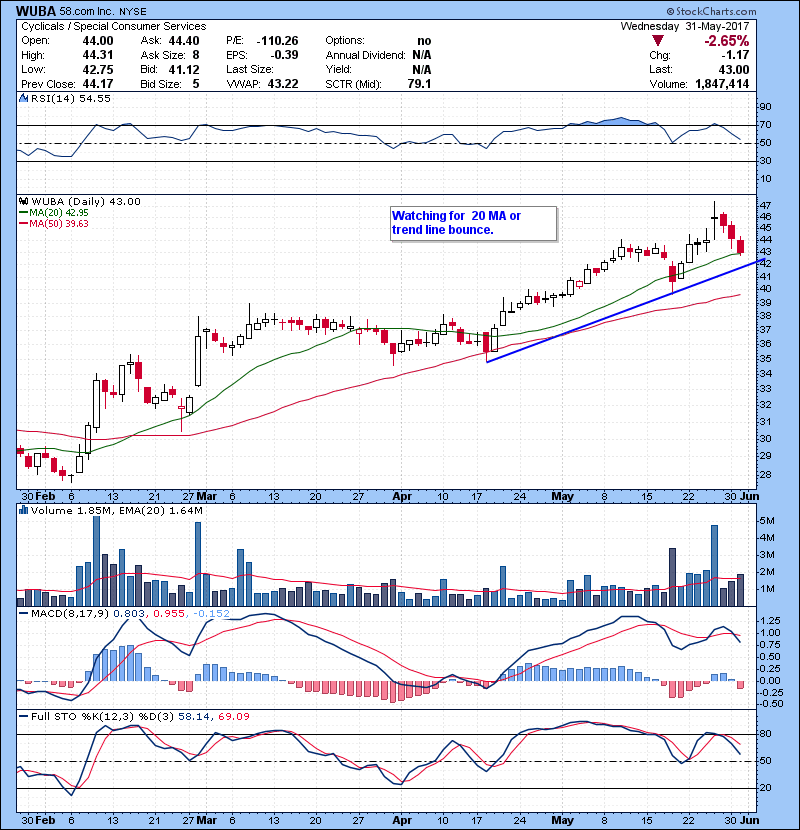The height and width of the screenshot is (830, 800).
Task: Click the Ask Size value 8
Action: (196, 55)
